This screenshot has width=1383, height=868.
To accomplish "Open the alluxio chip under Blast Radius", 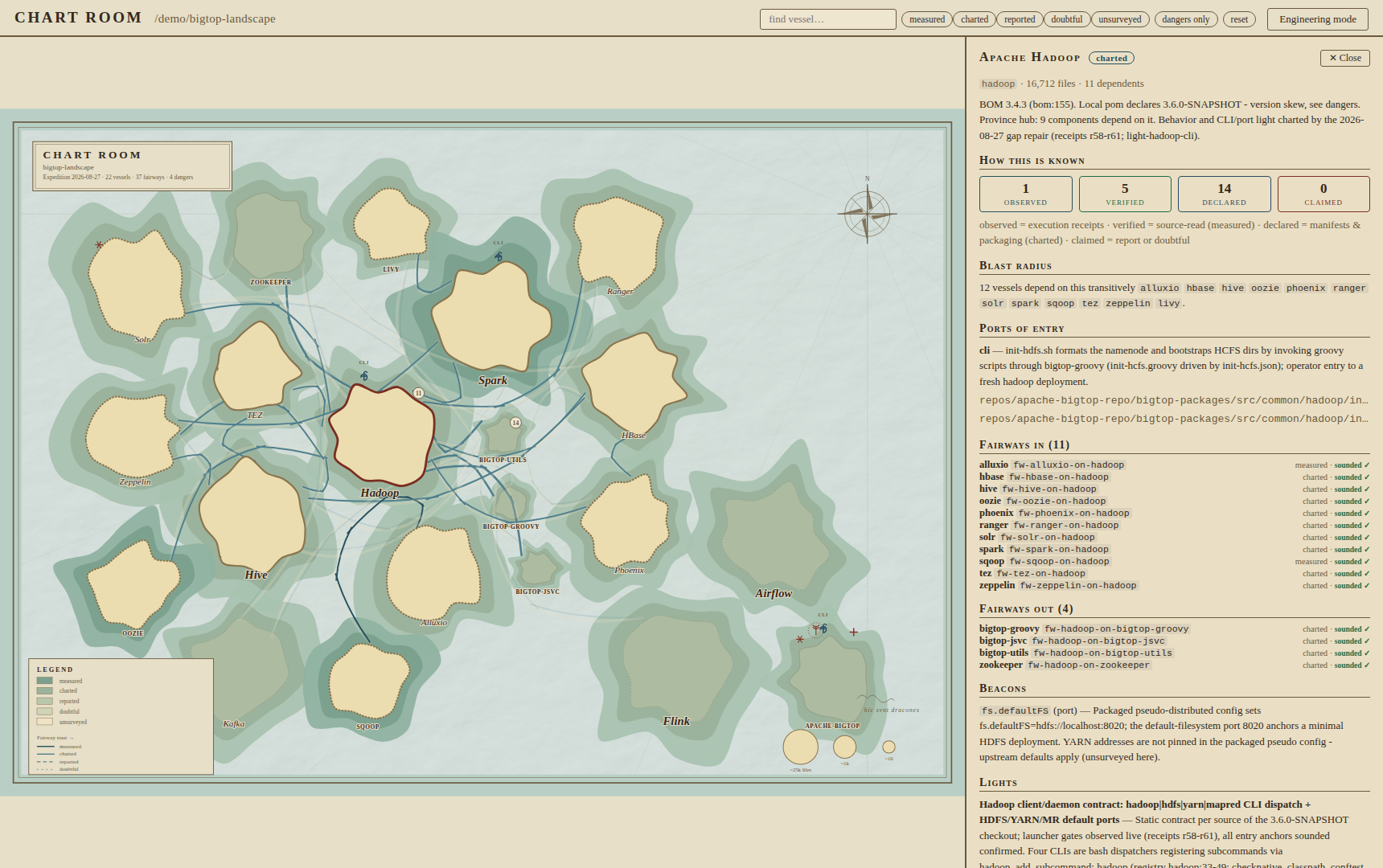I will pyautogui.click(x=1159, y=288).
